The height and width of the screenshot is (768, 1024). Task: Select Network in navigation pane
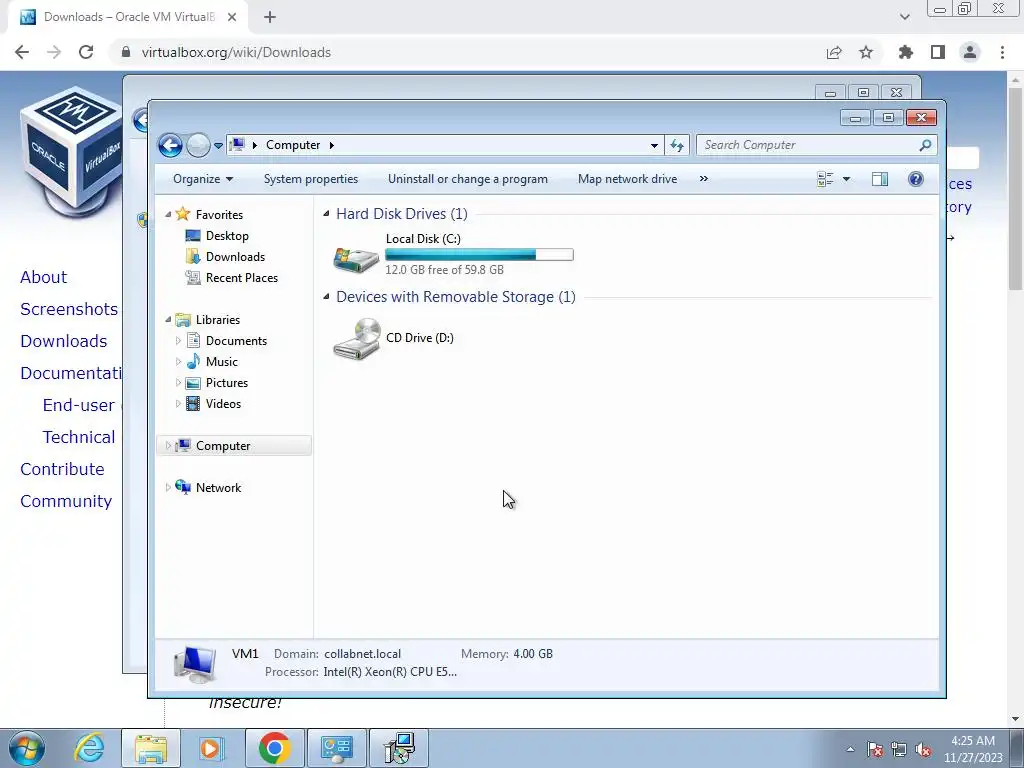point(218,488)
